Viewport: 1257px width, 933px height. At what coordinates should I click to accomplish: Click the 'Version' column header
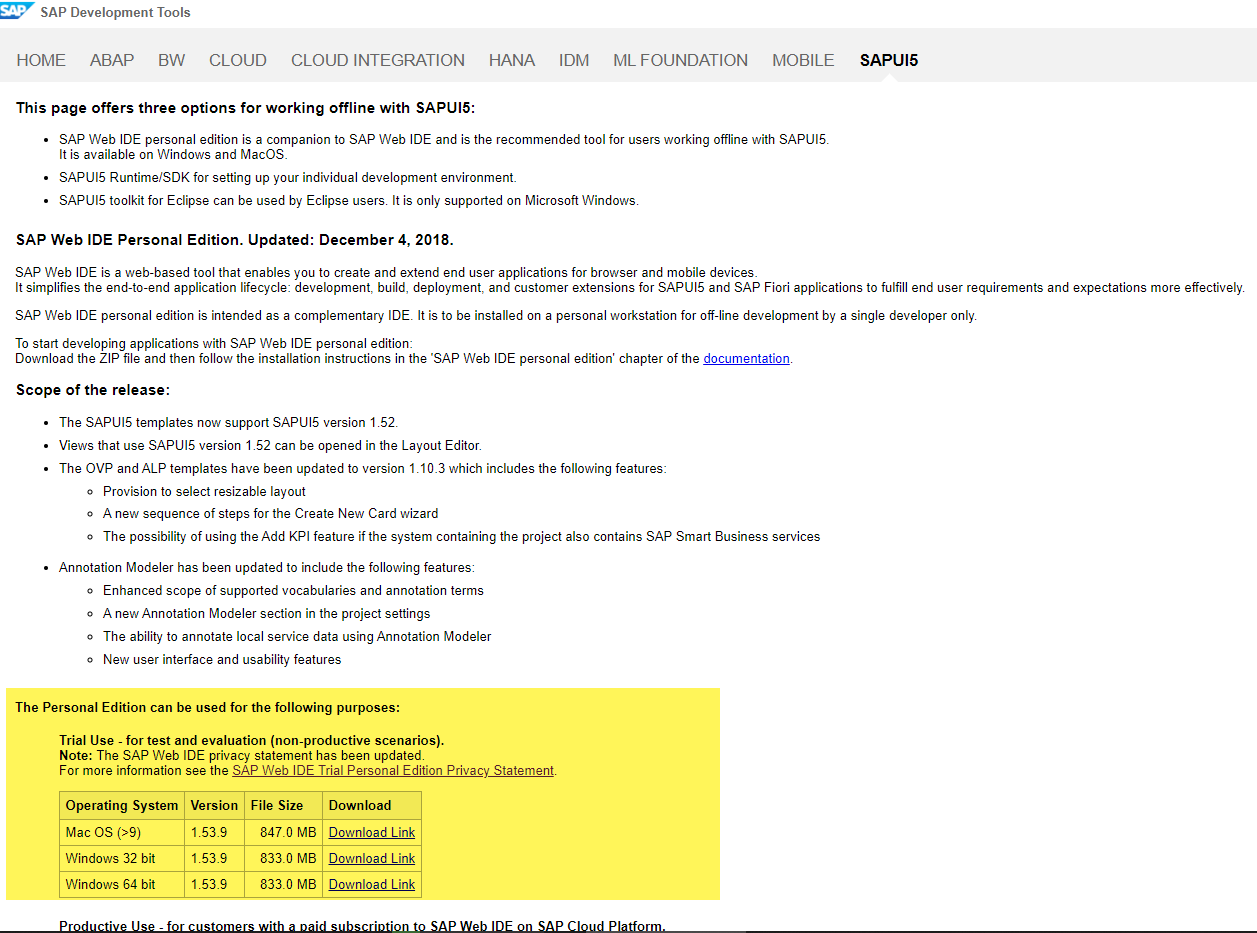[x=214, y=805]
